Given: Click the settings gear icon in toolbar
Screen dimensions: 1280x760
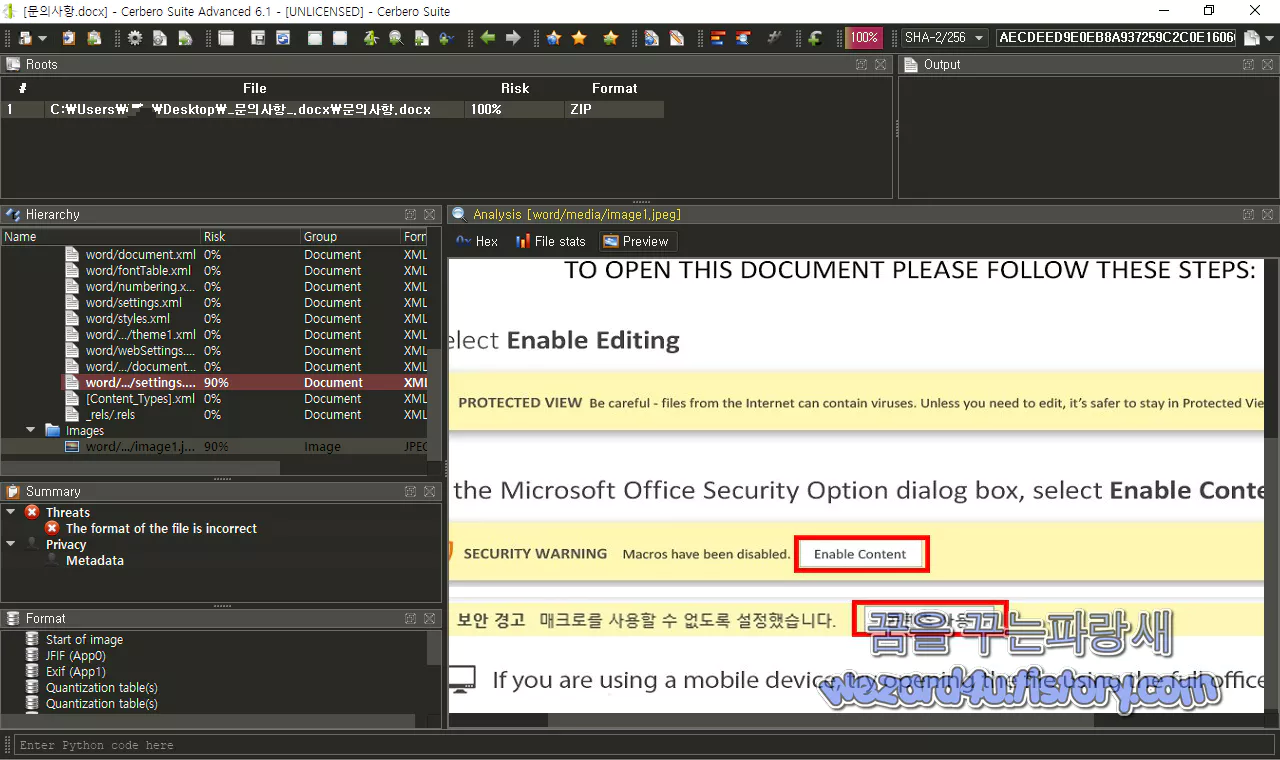Looking at the screenshot, I should (x=134, y=38).
